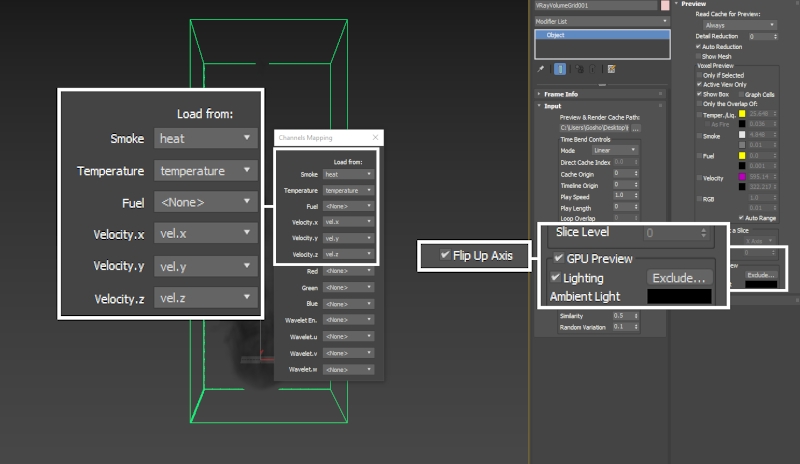Toggle show end result icon
Viewport: 800px width, 464px height.
(x=560, y=69)
